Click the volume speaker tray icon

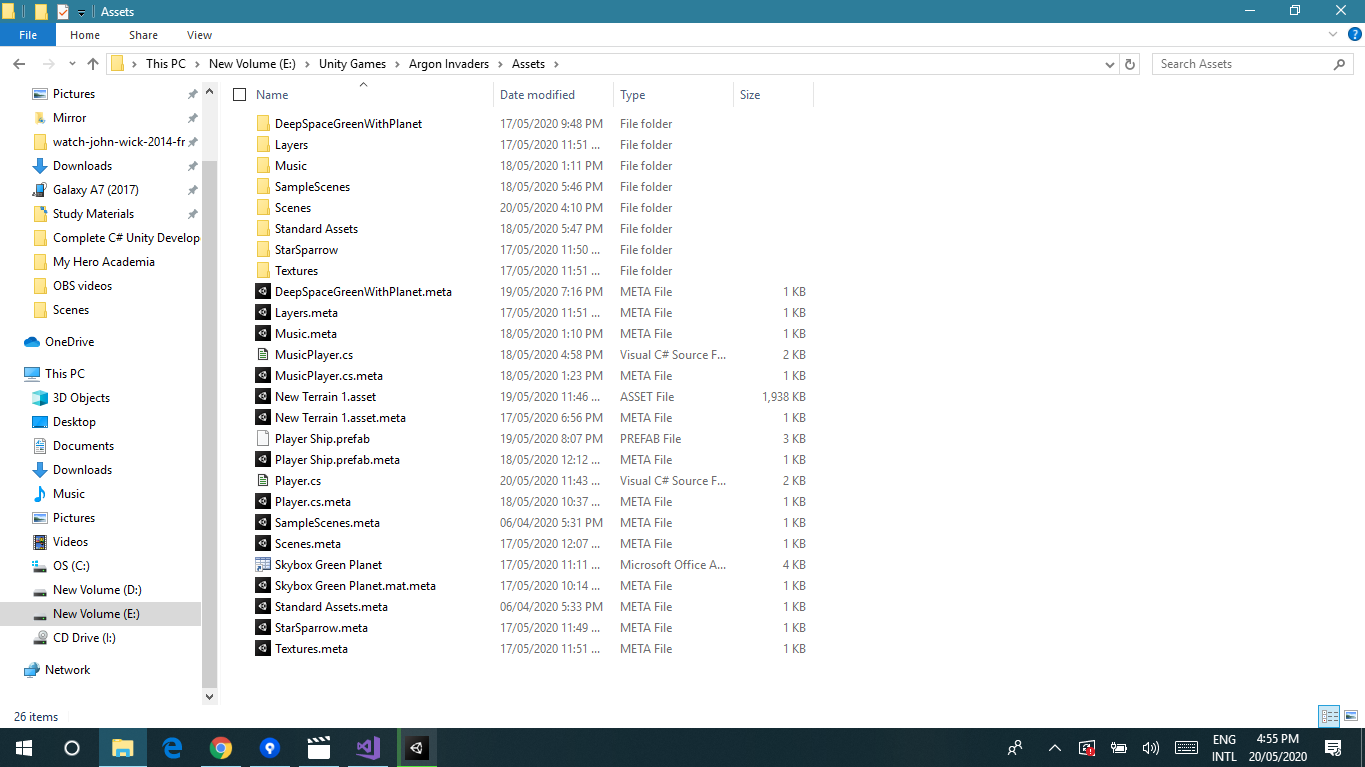click(1151, 747)
